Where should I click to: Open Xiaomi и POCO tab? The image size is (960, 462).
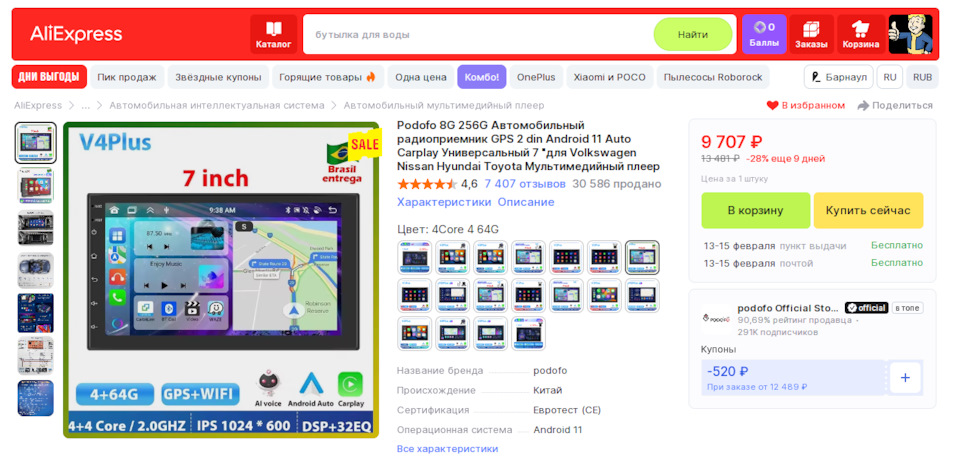pos(609,77)
